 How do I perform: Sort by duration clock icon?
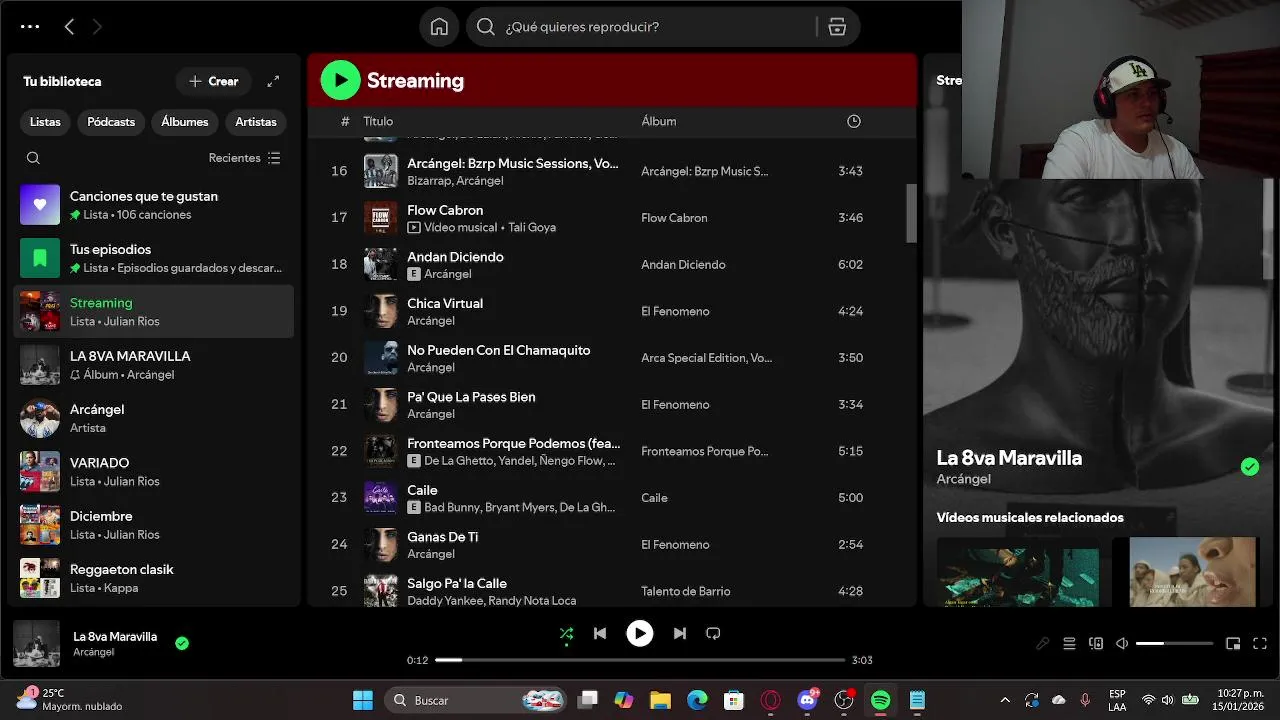853,121
